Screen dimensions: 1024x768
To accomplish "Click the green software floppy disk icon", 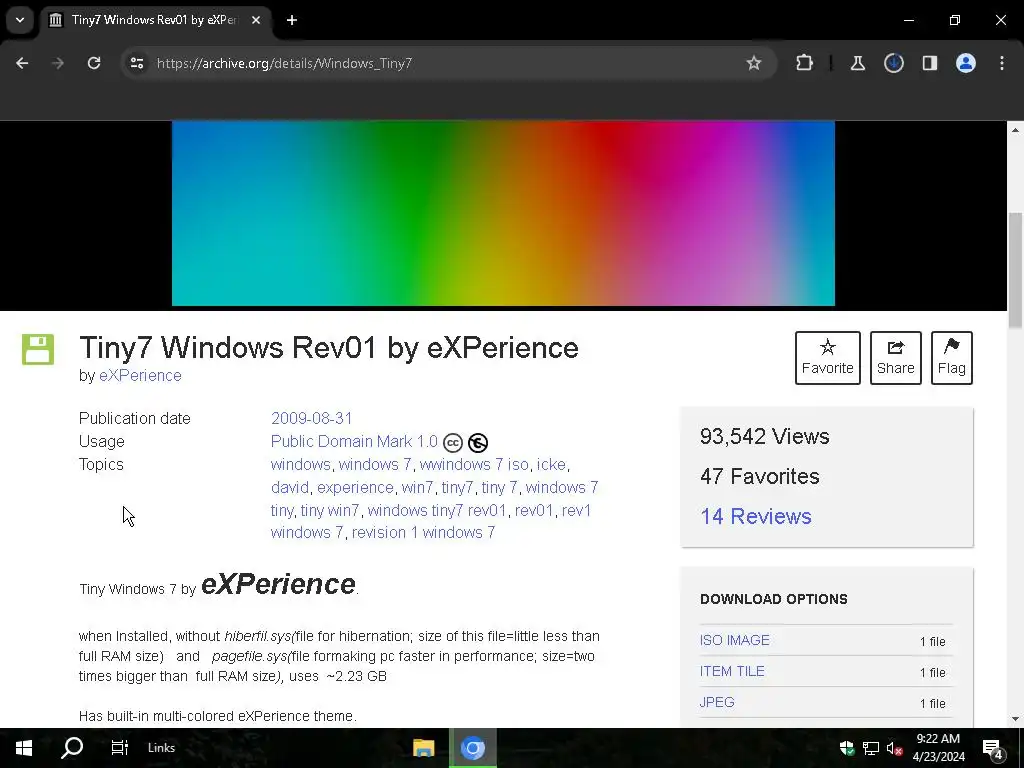I will pyautogui.click(x=38, y=349).
